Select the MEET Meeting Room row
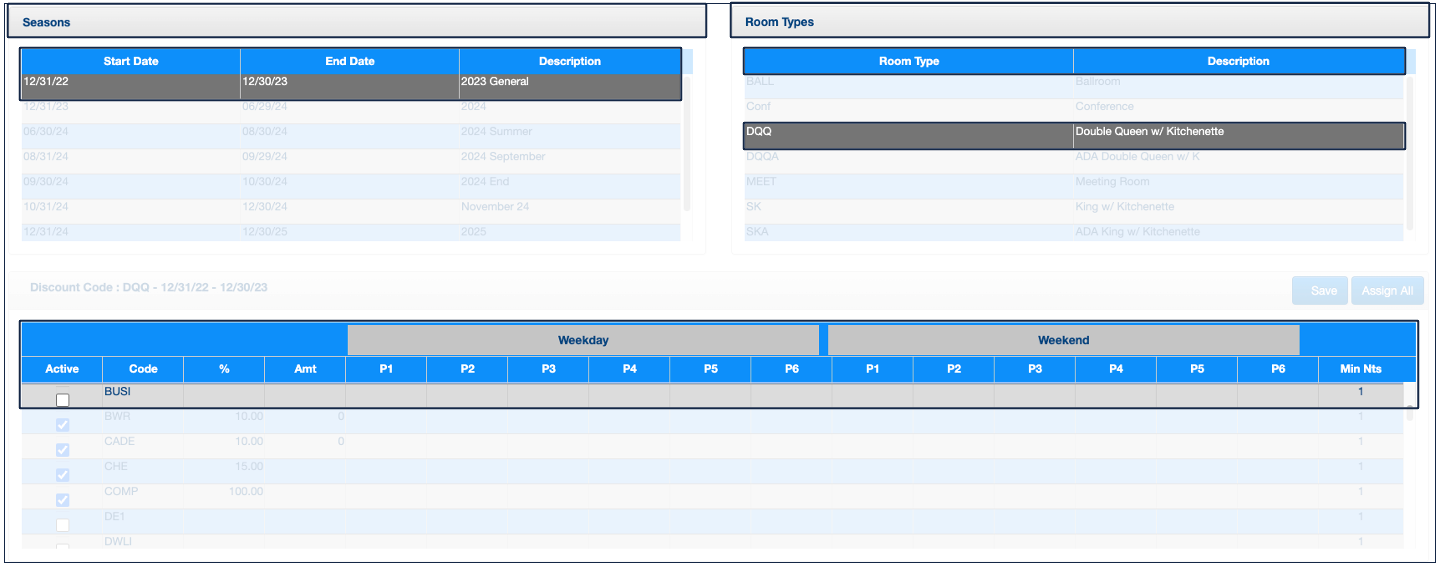This screenshot has width=1440, height=566. [x=1073, y=182]
